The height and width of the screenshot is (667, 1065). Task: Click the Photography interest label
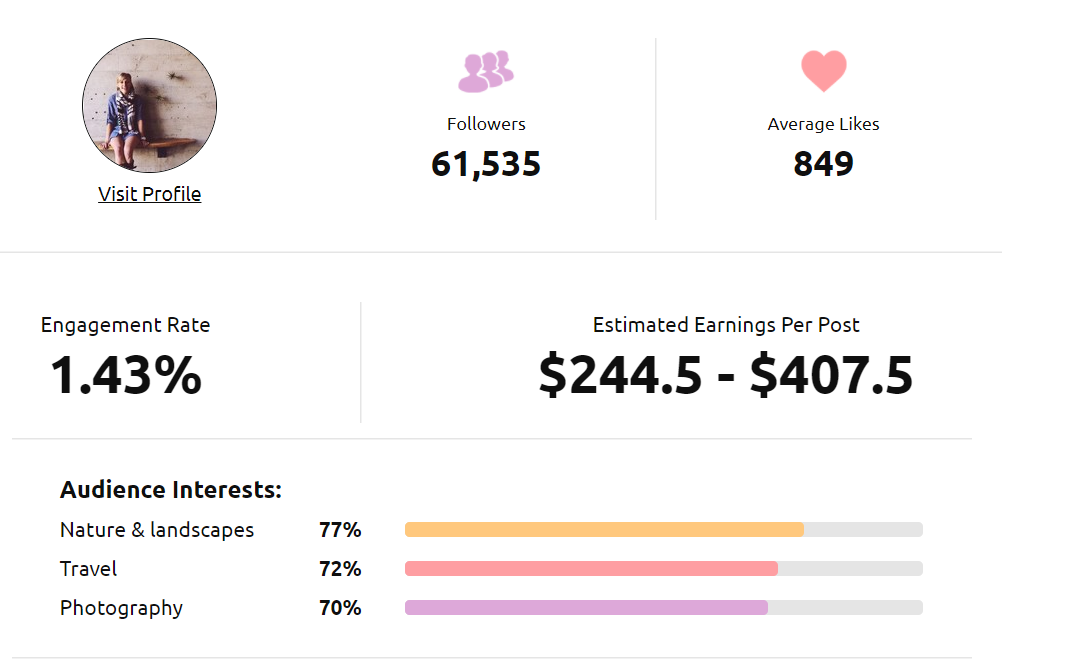click(x=122, y=608)
